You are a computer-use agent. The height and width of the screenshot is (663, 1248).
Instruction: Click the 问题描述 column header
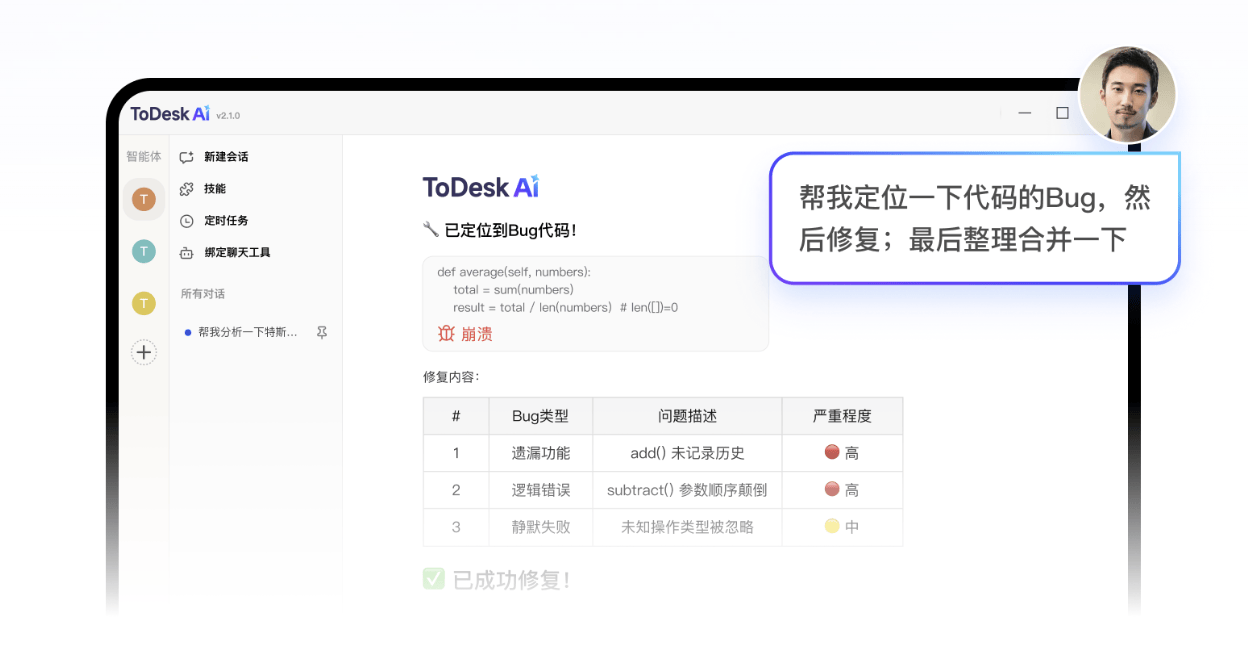click(x=687, y=416)
